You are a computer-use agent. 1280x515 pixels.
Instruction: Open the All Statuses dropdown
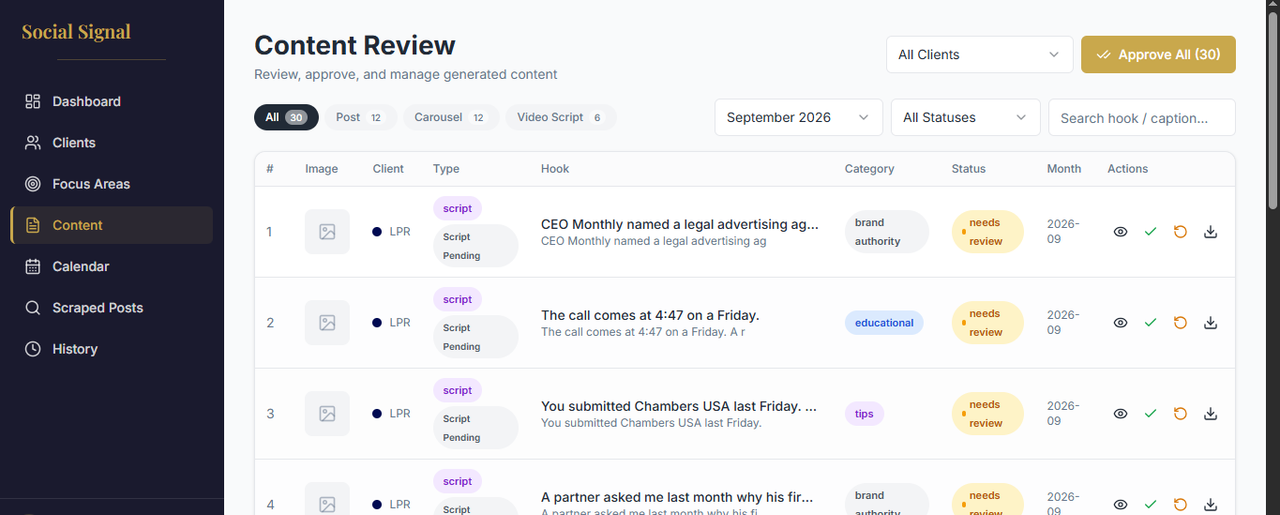(965, 117)
